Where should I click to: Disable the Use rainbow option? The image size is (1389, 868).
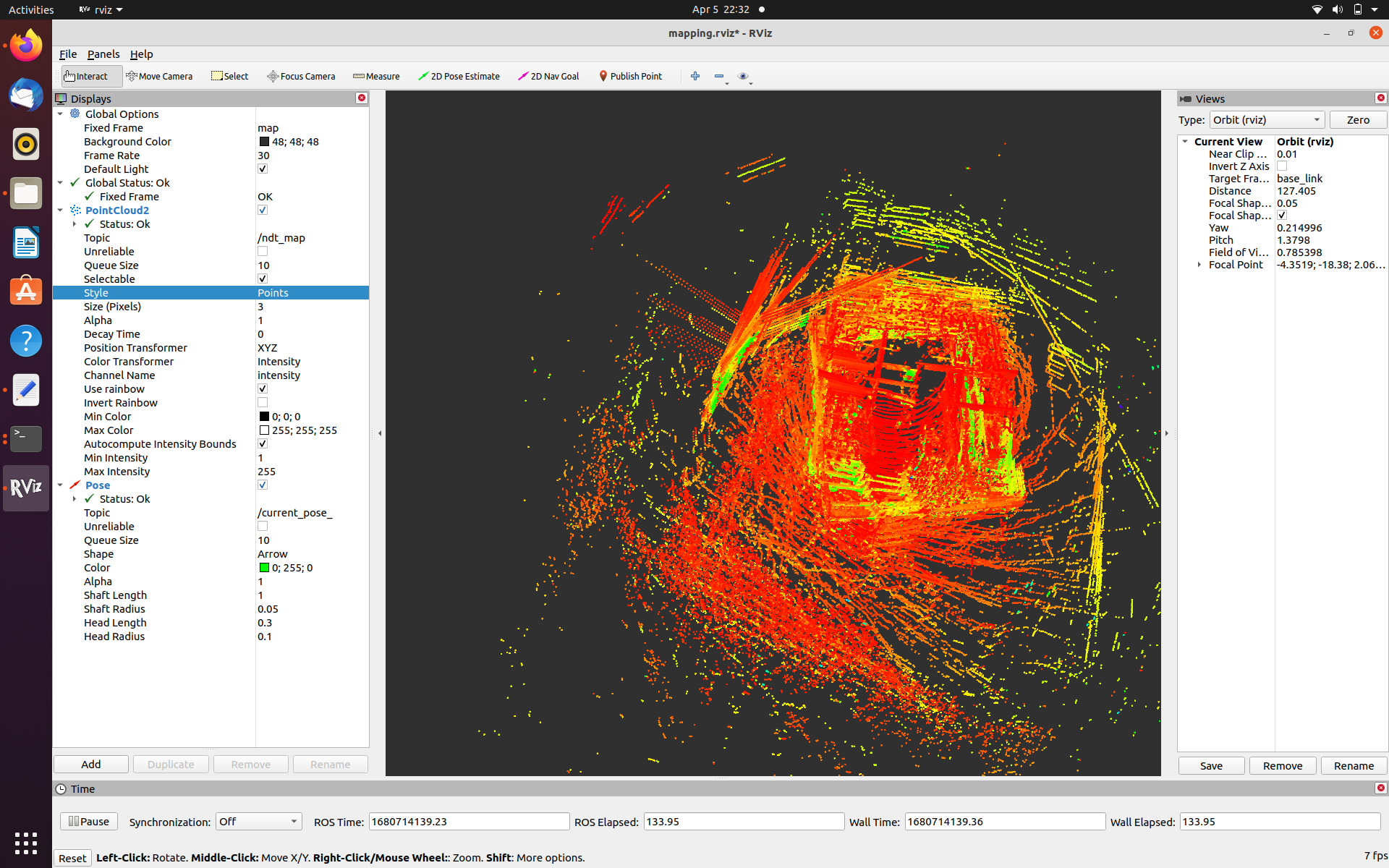tap(263, 388)
